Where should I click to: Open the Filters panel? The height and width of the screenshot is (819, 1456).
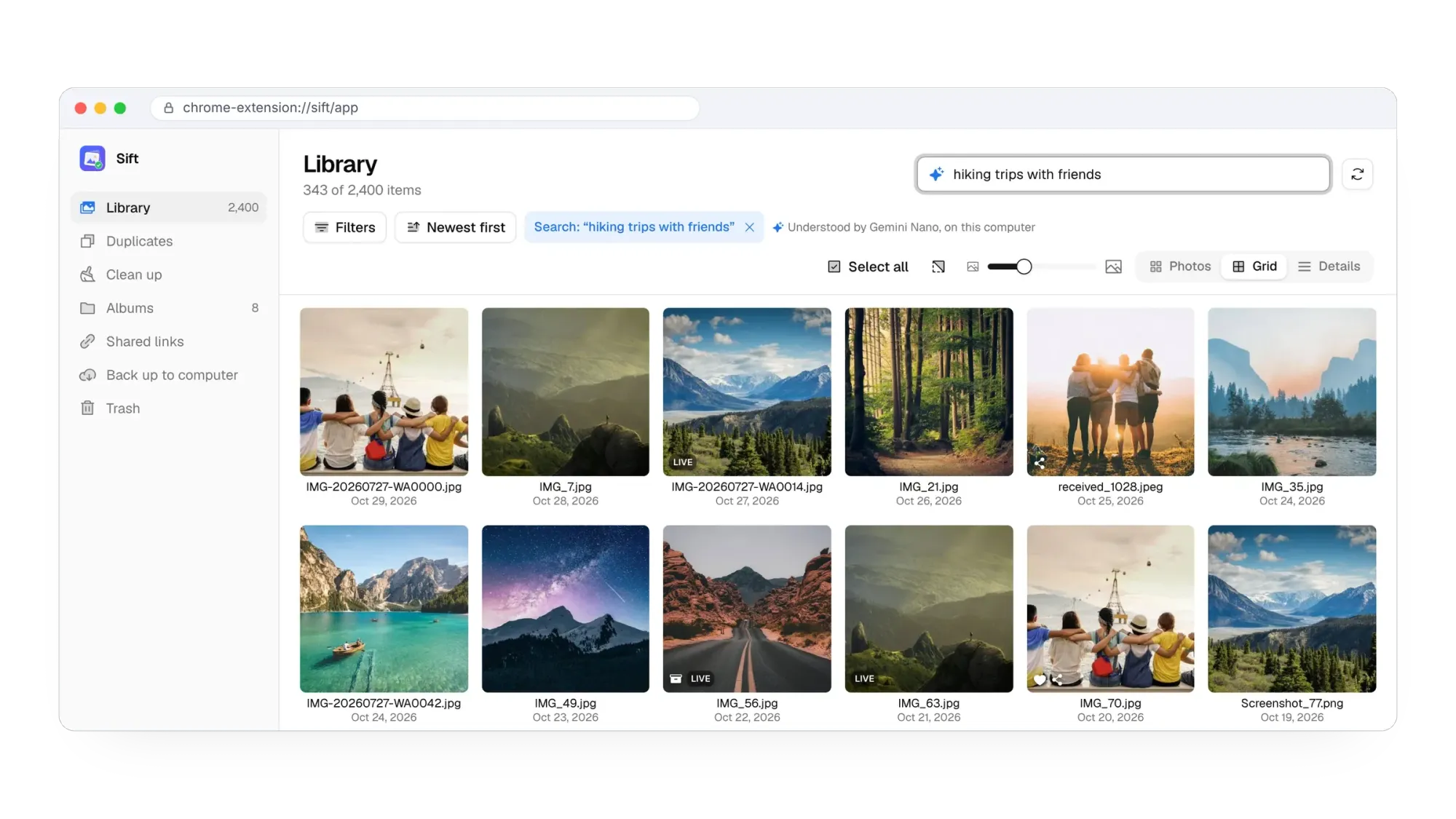click(344, 227)
